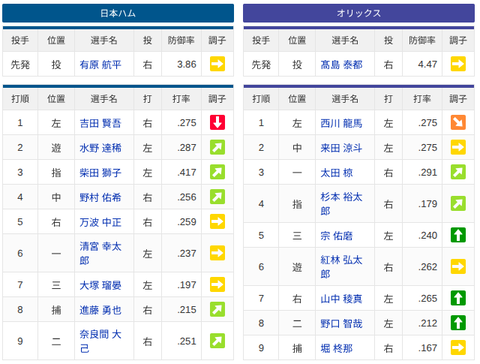Click 来田 涼斗's condition arrow icon
480x364 pixels.
point(458,147)
